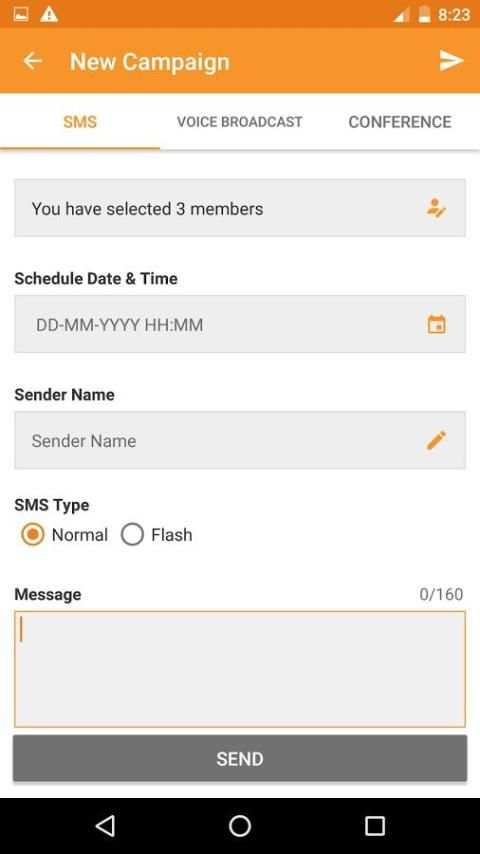Tap the image notification status icon
This screenshot has width=480, height=854.
coord(21,14)
